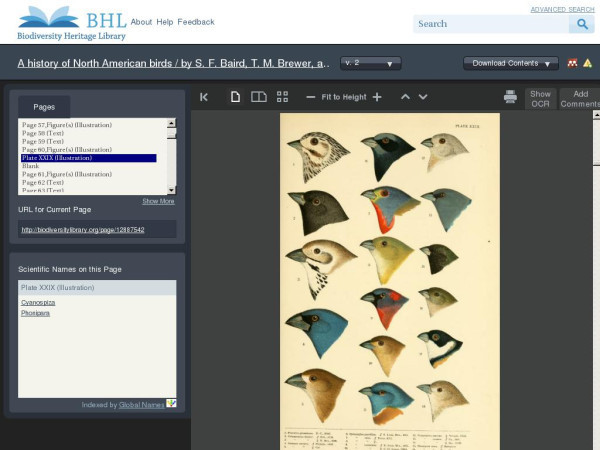Viewport: 600px width, 450px height.
Task: Click the BHL open-book logo
Action: pos(49,17)
